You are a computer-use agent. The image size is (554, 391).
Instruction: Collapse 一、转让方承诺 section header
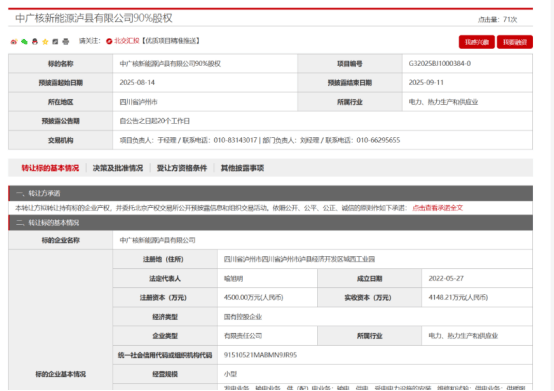coord(271,193)
